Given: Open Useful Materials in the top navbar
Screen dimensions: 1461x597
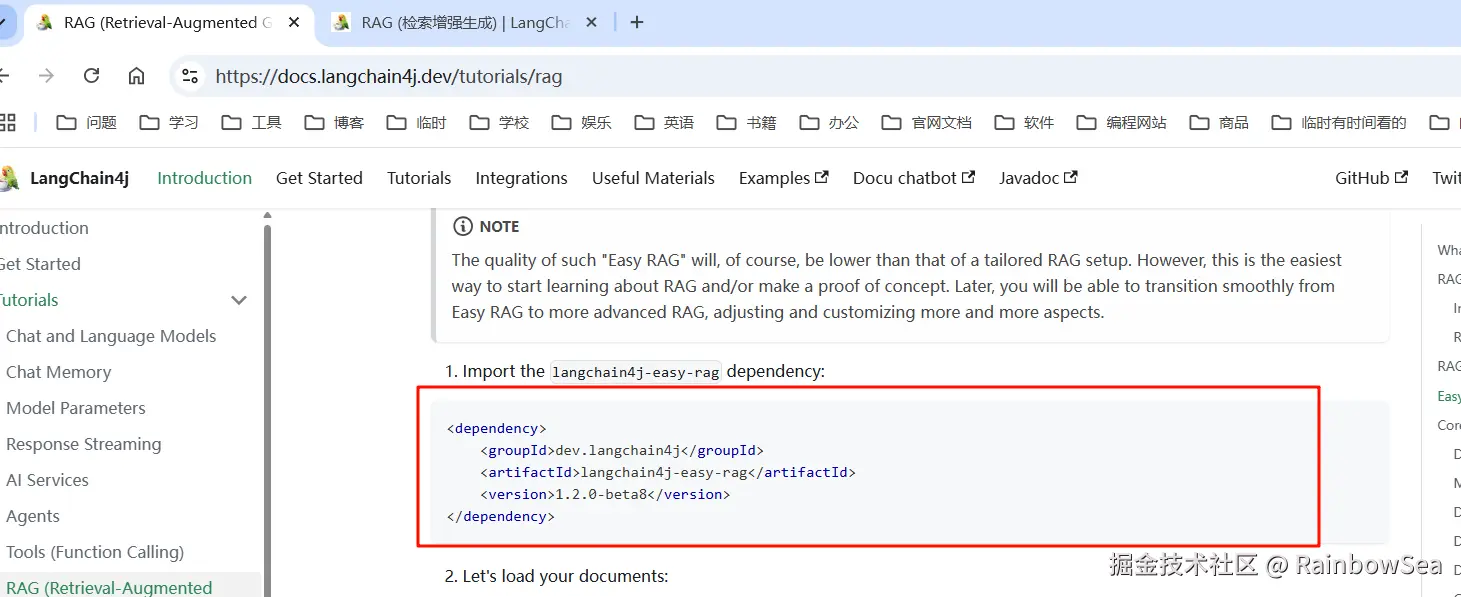Looking at the screenshot, I should tap(653, 178).
